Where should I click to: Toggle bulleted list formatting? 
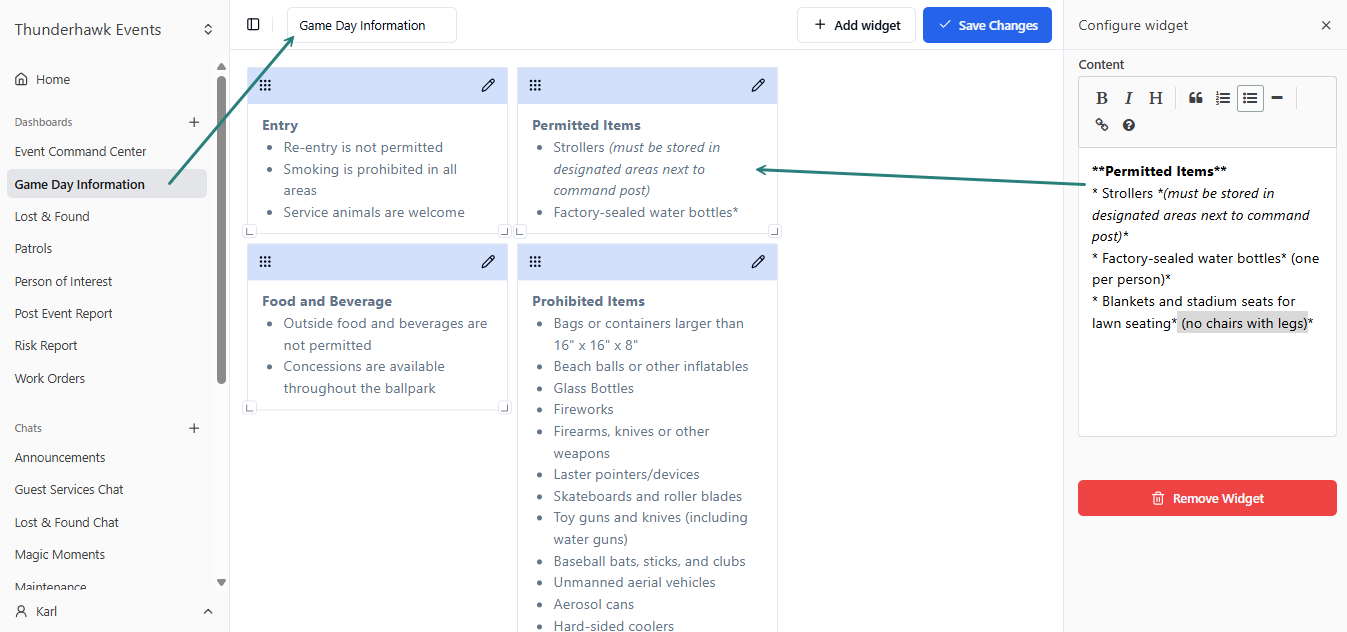(x=1250, y=98)
